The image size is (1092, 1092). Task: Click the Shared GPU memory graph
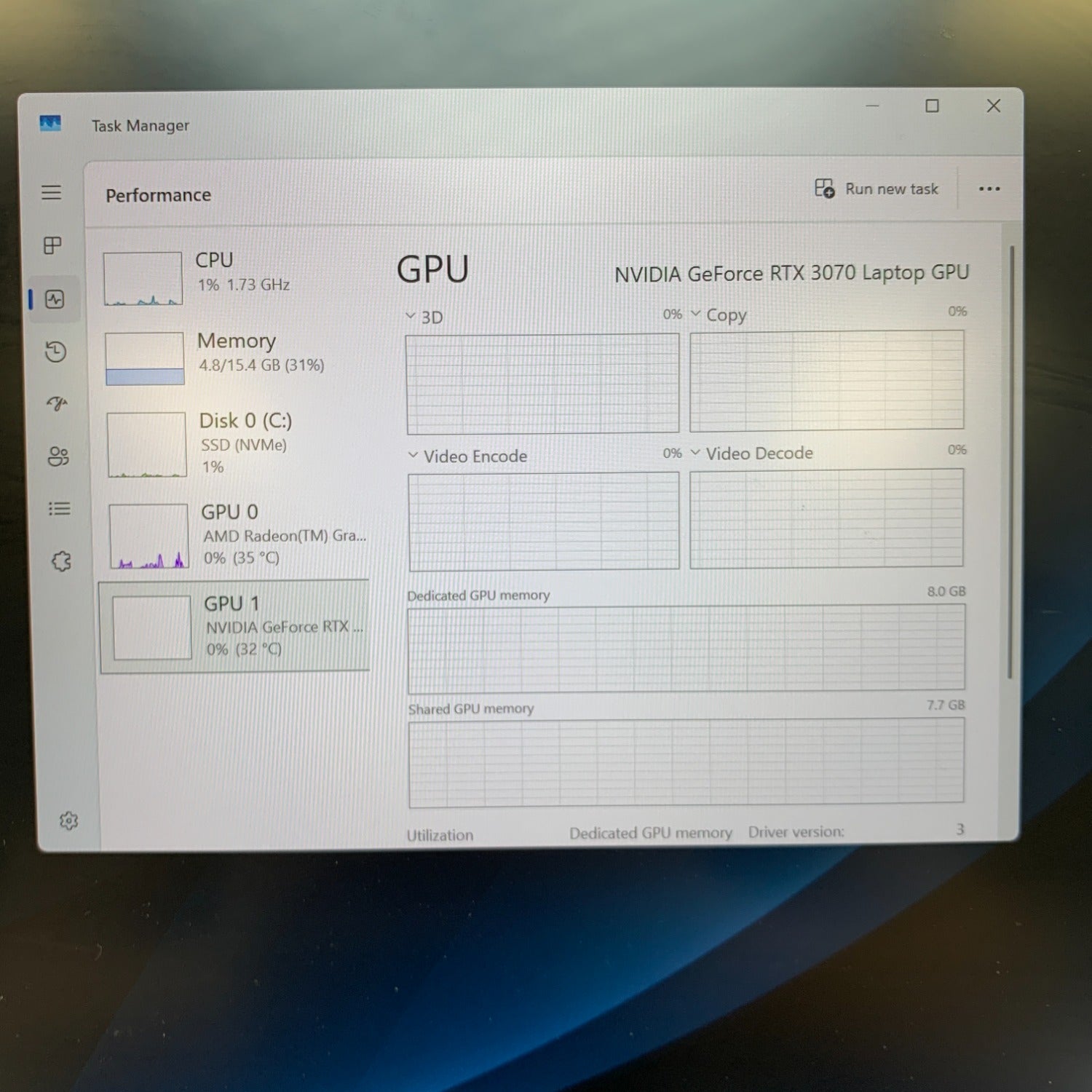687,762
